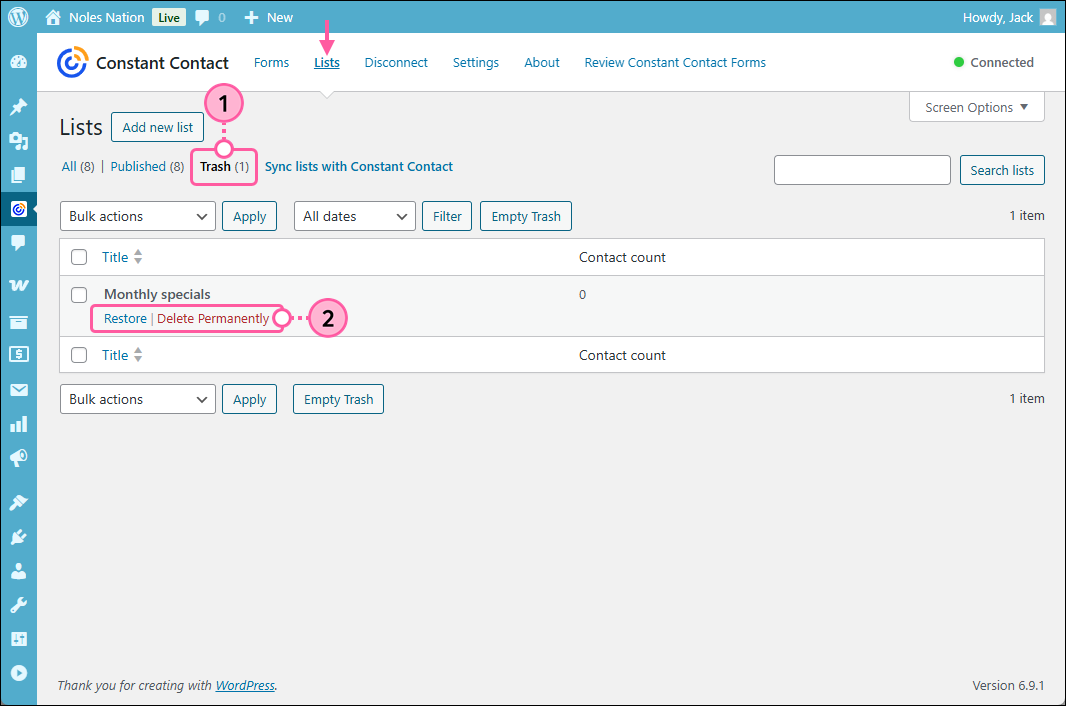Image resolution: width=1066 pixels, height=706 pixels.
Task: Restore the Monthly specials list
Action: coord(124,318)
